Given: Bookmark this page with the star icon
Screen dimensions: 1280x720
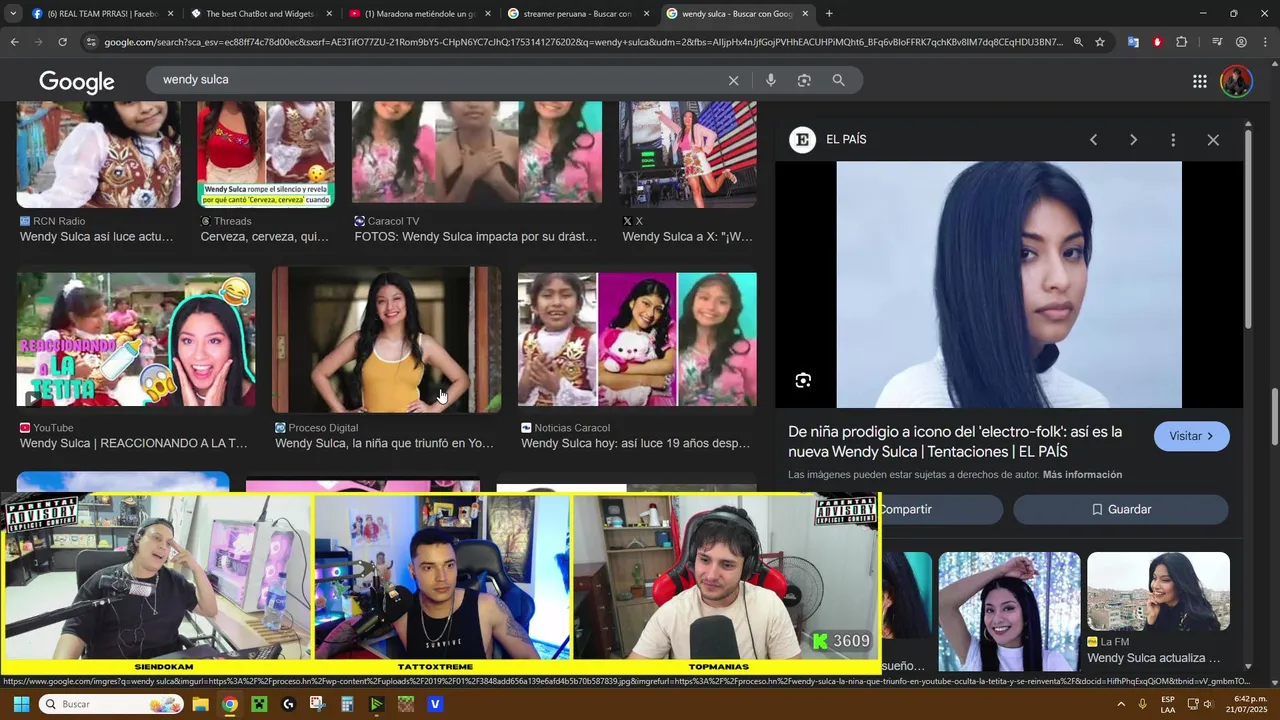Looking at the screenshot, I should pyautogui.click(x=1100, y=42).
